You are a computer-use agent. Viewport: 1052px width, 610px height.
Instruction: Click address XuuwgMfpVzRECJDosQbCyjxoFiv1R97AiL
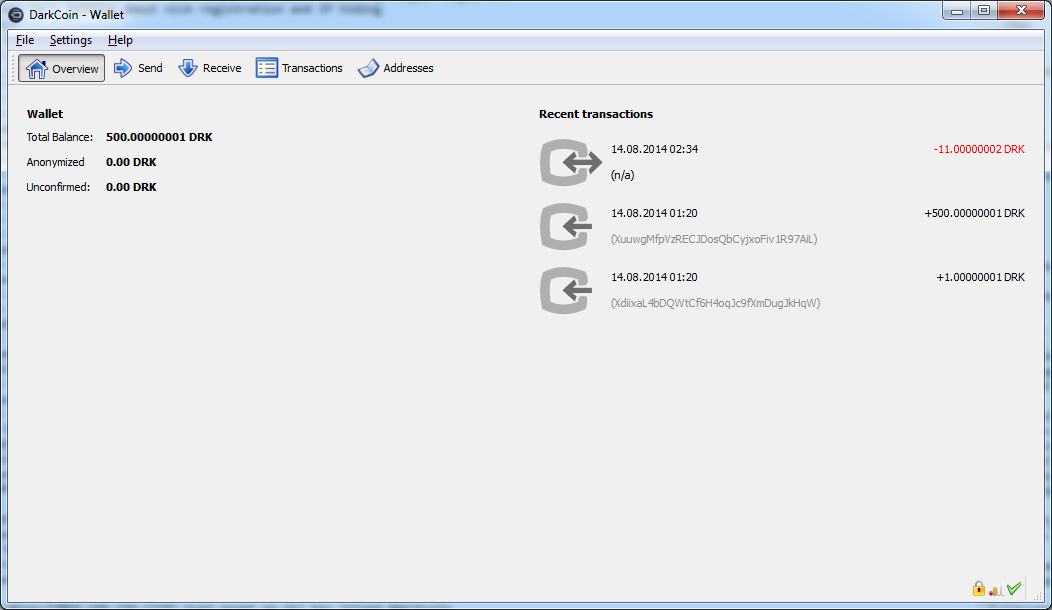[714, 239]
